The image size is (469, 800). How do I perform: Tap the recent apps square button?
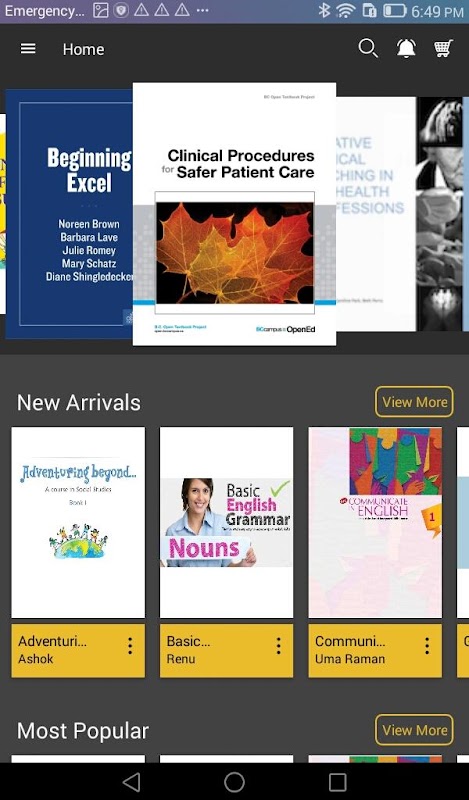(337, 782)
